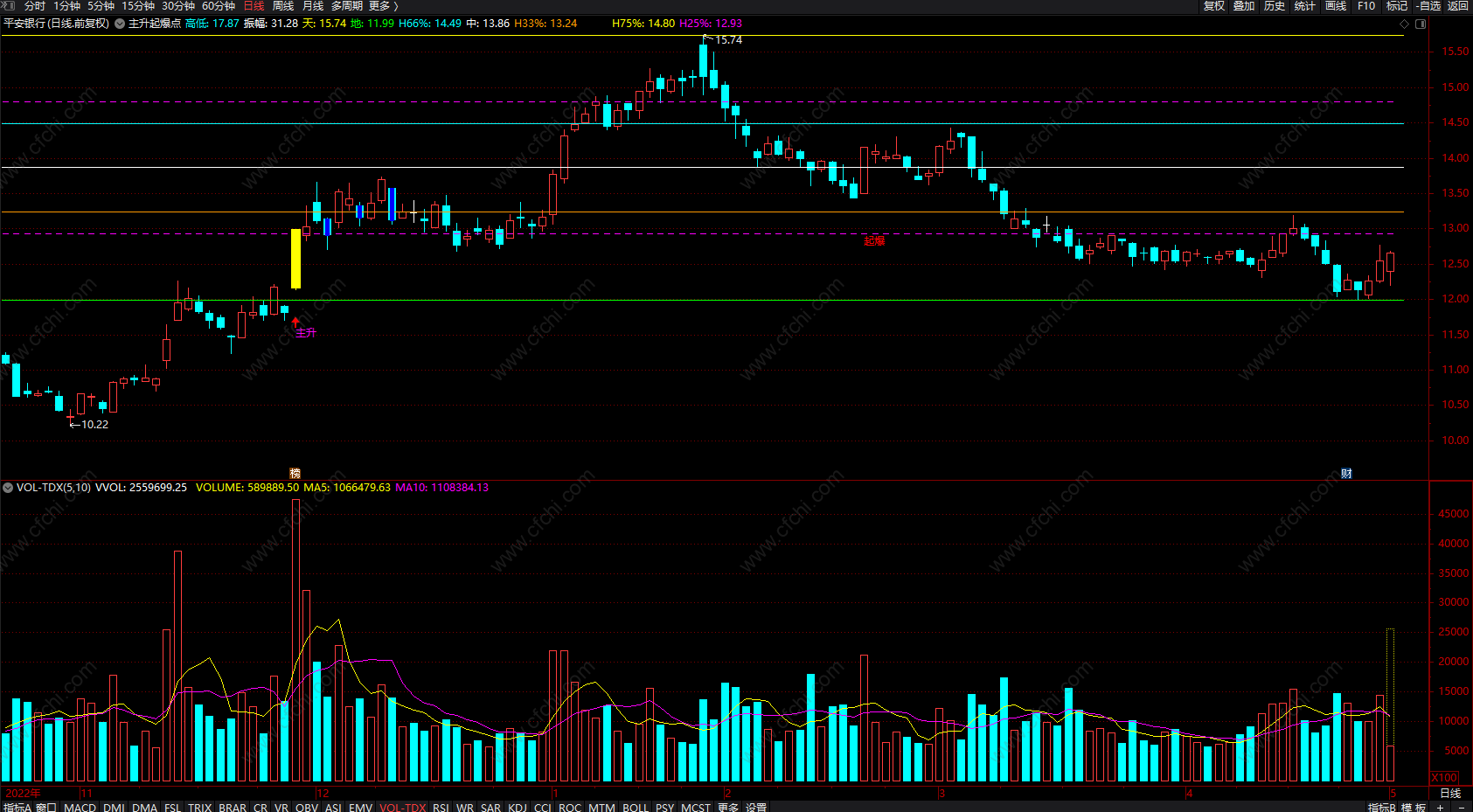This screenshot has width=1473, height=812.
Task: Switch to 60分钟 period
Action: click(x=219, y=6)
